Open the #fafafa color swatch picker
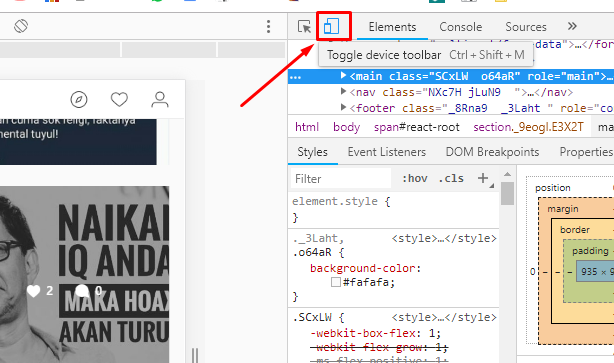This screenshot has height=363, width=614. tap(336, 282)
